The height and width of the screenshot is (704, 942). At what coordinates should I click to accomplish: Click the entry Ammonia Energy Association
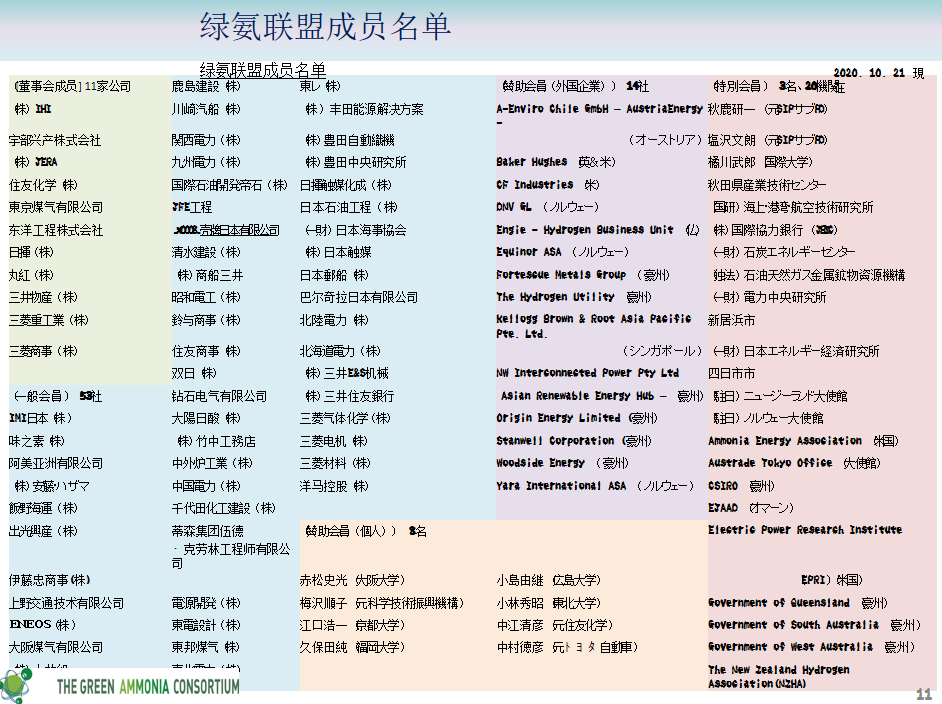(785, 441)
